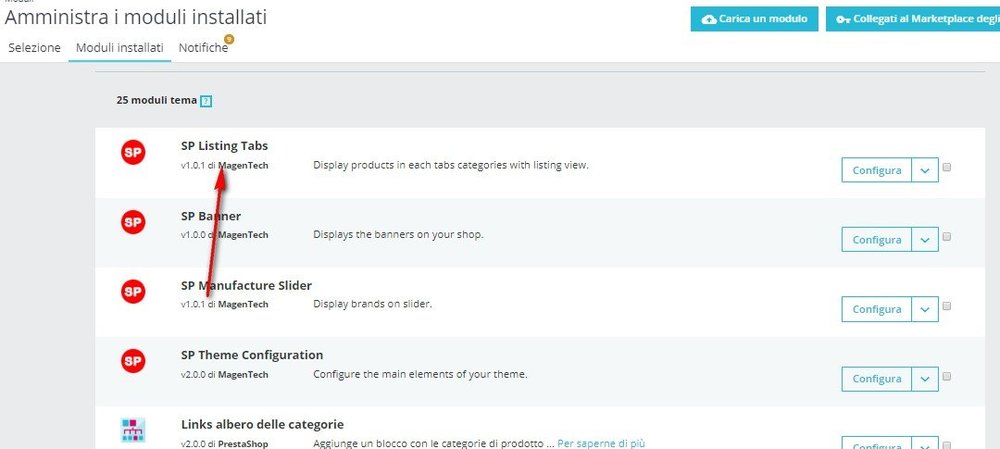
Task: Click the SP Manufacture Slider module title
Action: pos(246,286)
